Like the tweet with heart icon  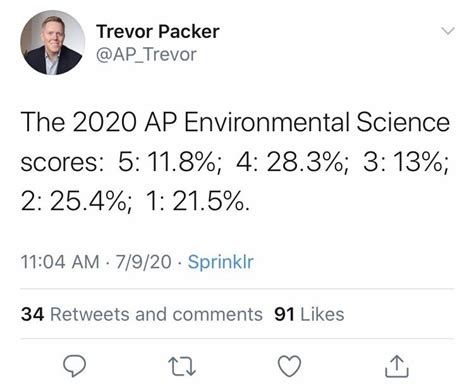click(x=289, y=366)
